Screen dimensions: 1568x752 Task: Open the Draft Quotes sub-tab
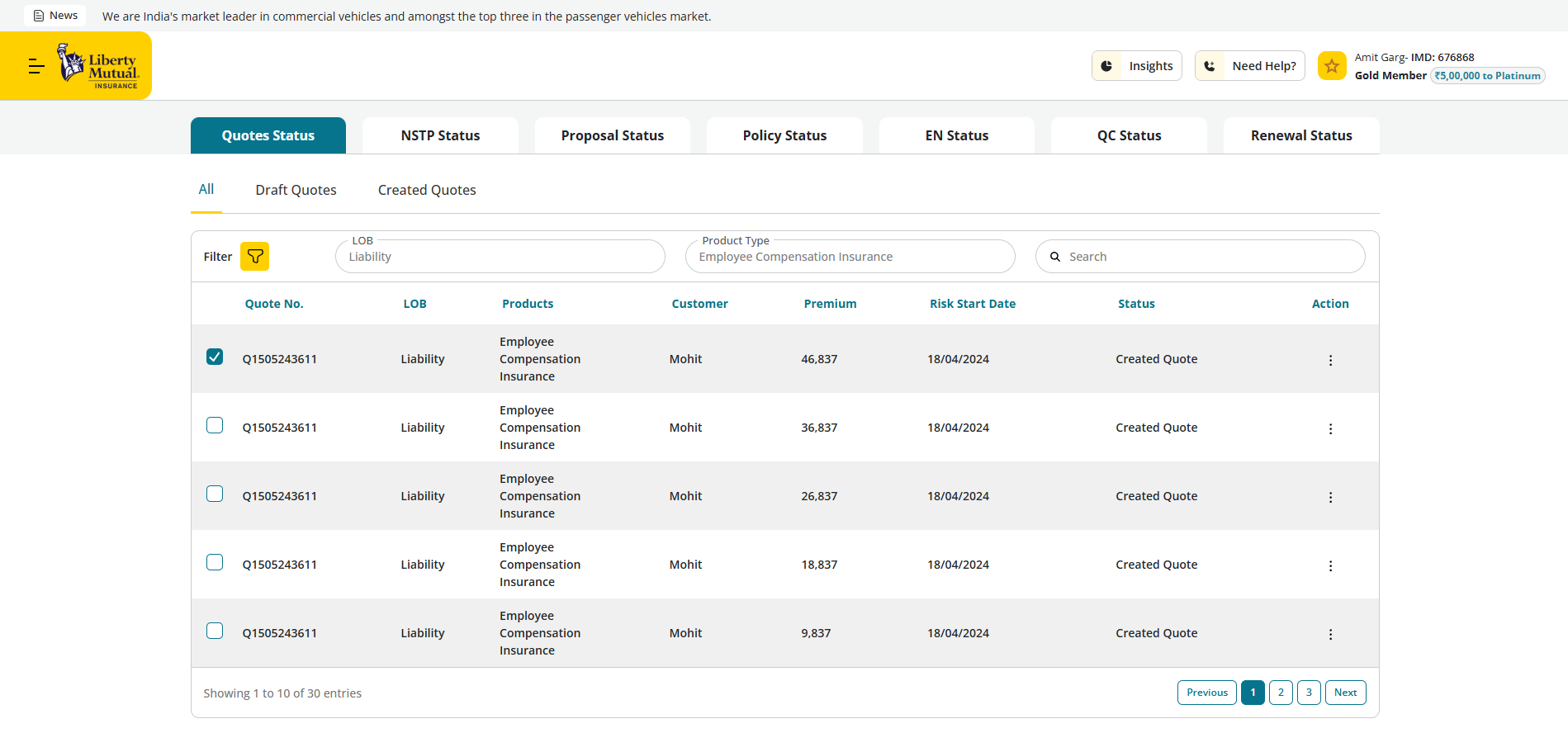pos(296,190)
